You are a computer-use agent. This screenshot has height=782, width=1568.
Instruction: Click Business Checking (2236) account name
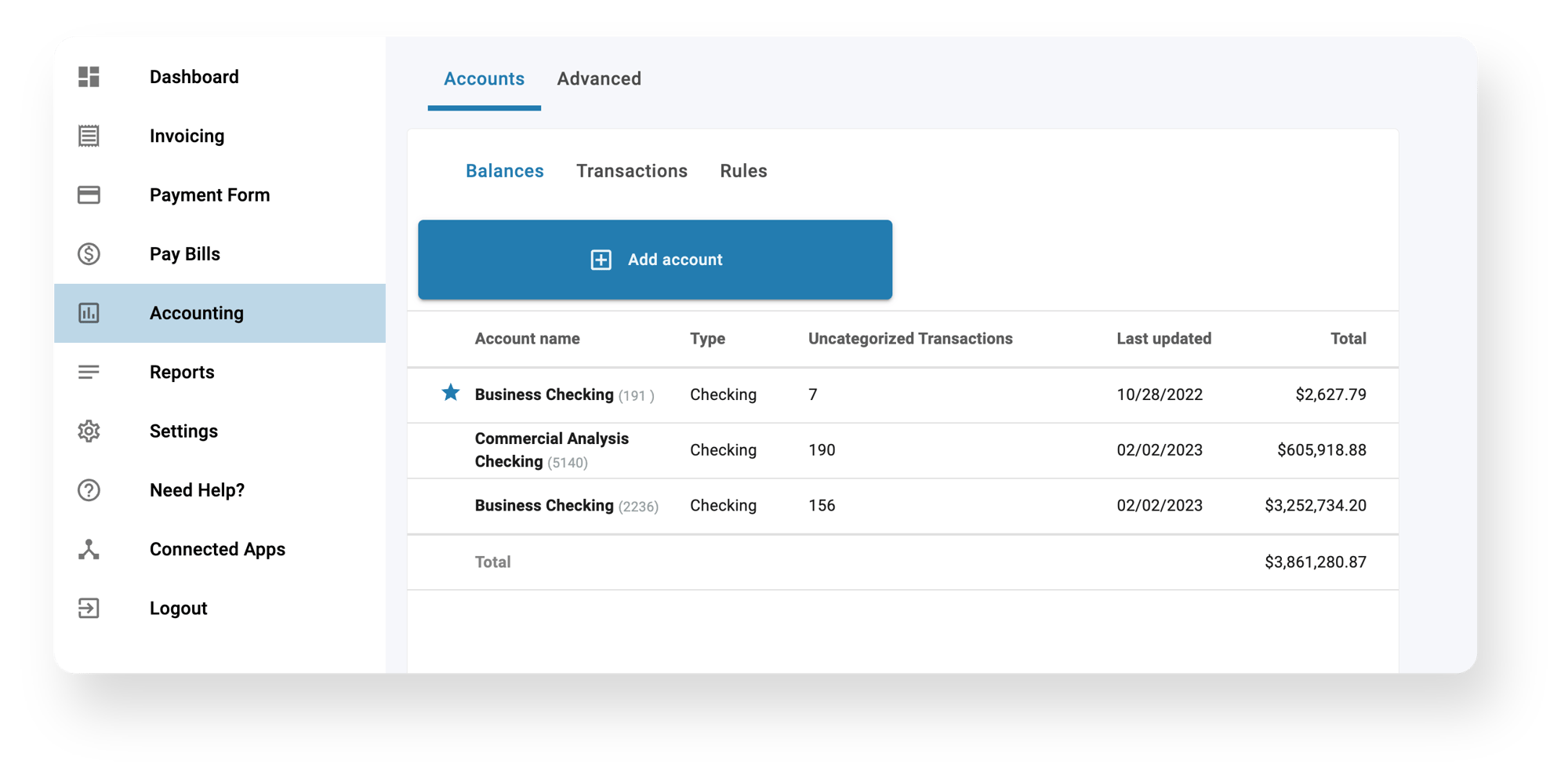pos(546,505)
